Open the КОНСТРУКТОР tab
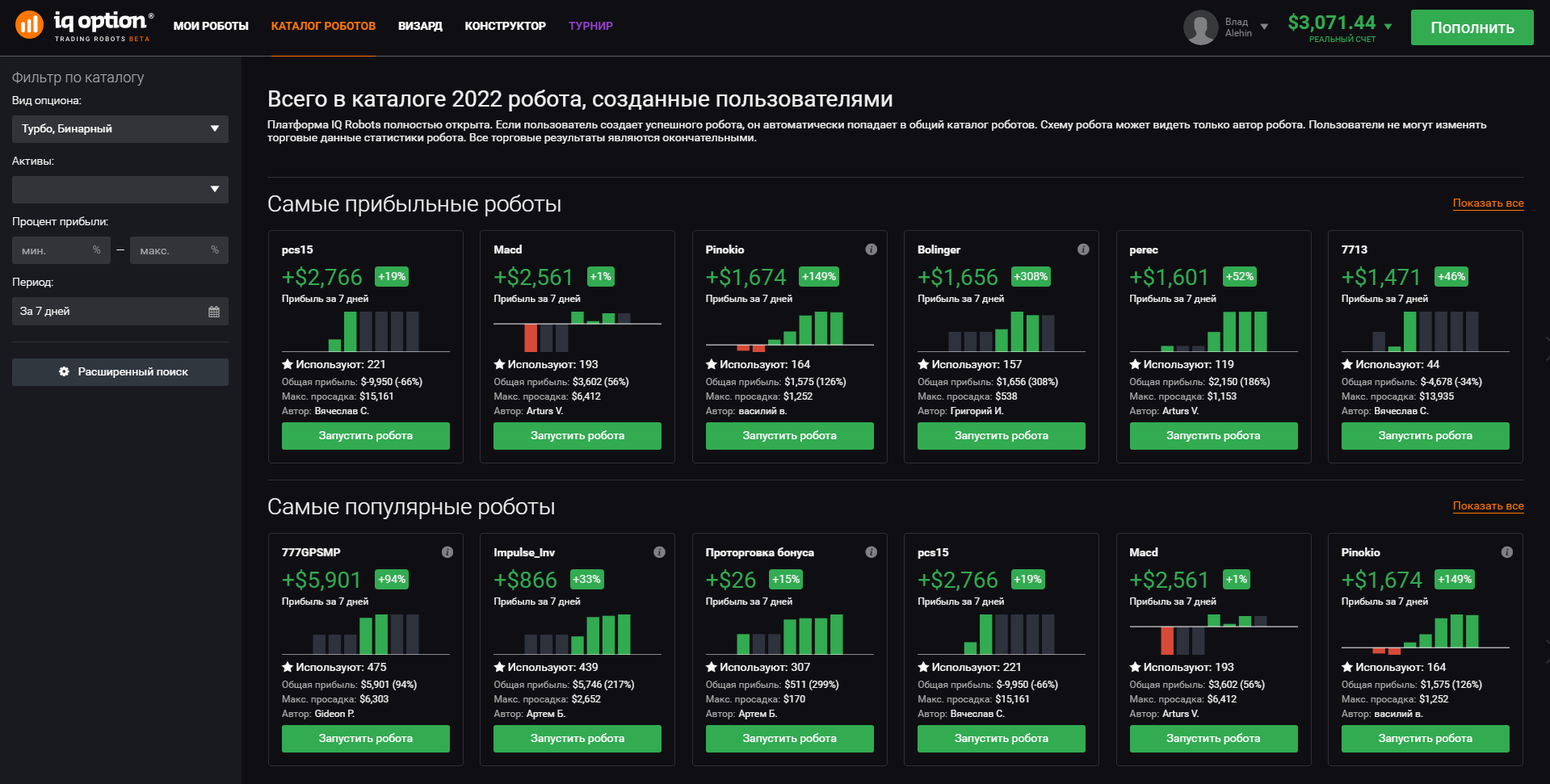The height and width of the screenshot is (784, 1550). click(505, 26)
